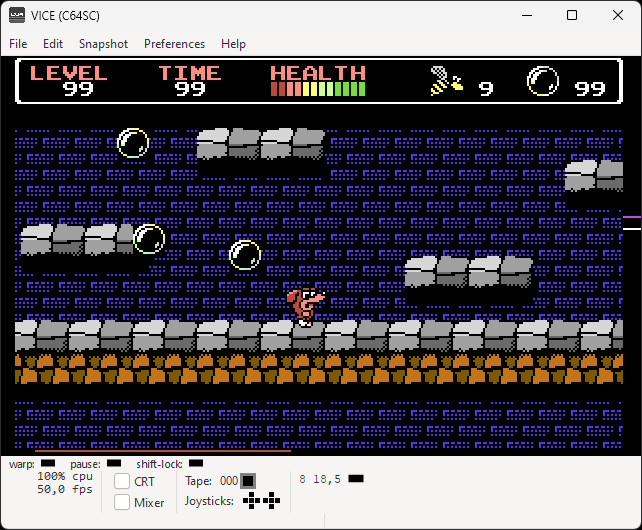This screenshot has width=642, height=530.
Task: Click the bubble beside the top stone platform
Action: coord(133,143)
